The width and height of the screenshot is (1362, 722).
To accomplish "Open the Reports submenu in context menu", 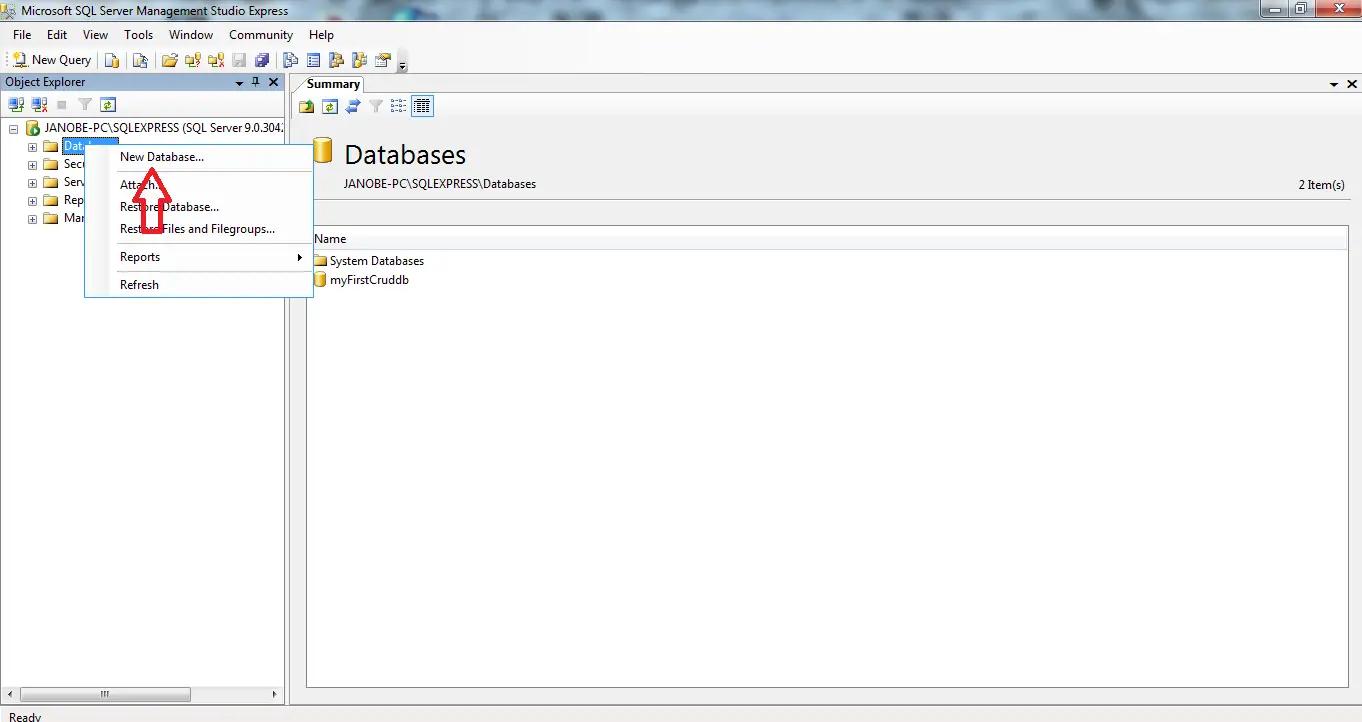I will click(199, 257).
